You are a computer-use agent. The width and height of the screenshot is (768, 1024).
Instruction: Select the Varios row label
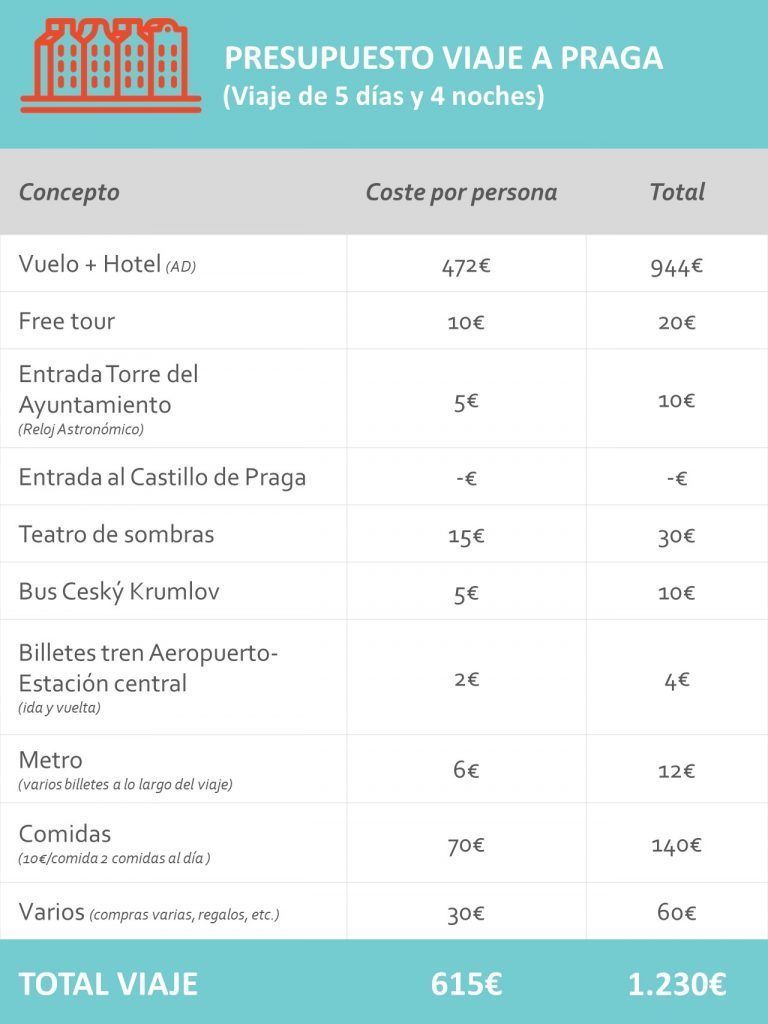[52, 911]
